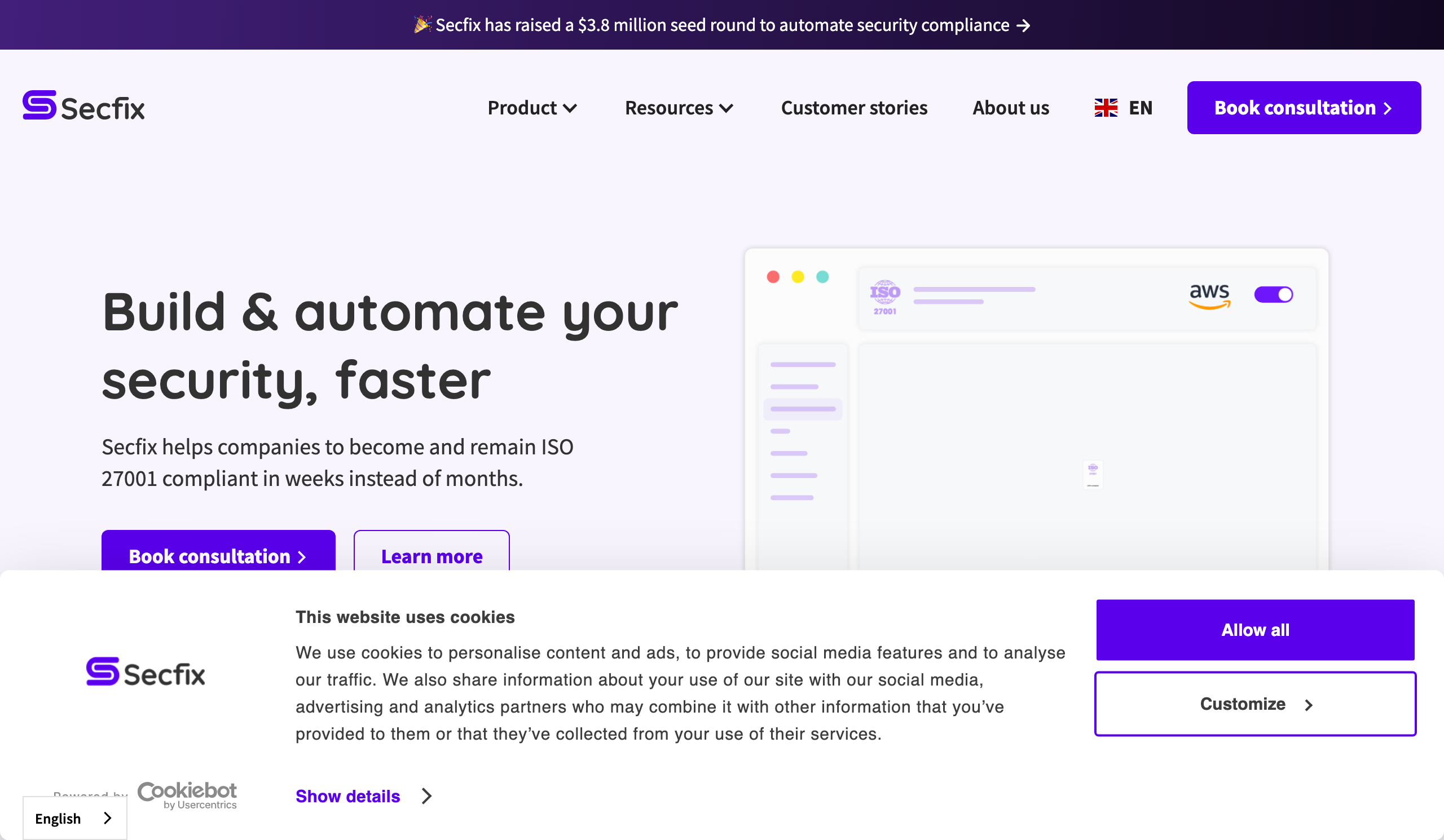This screenshot has height=840, width=1444.
Task: Open Customer stories page
Action: tap(854, 108)
